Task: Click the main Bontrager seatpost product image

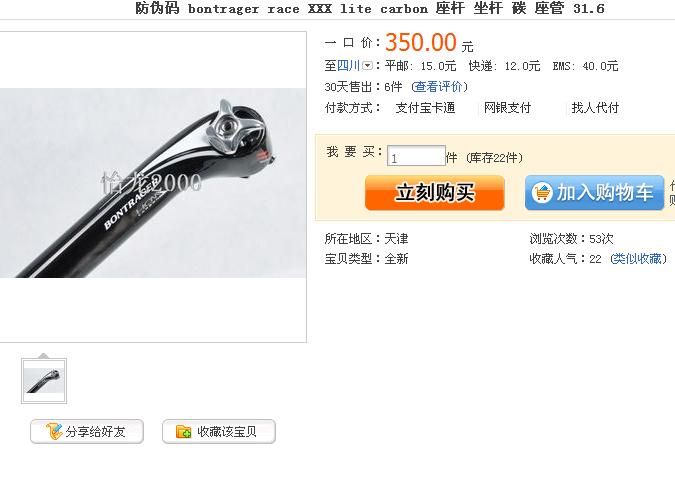Action: click(153, 183)
